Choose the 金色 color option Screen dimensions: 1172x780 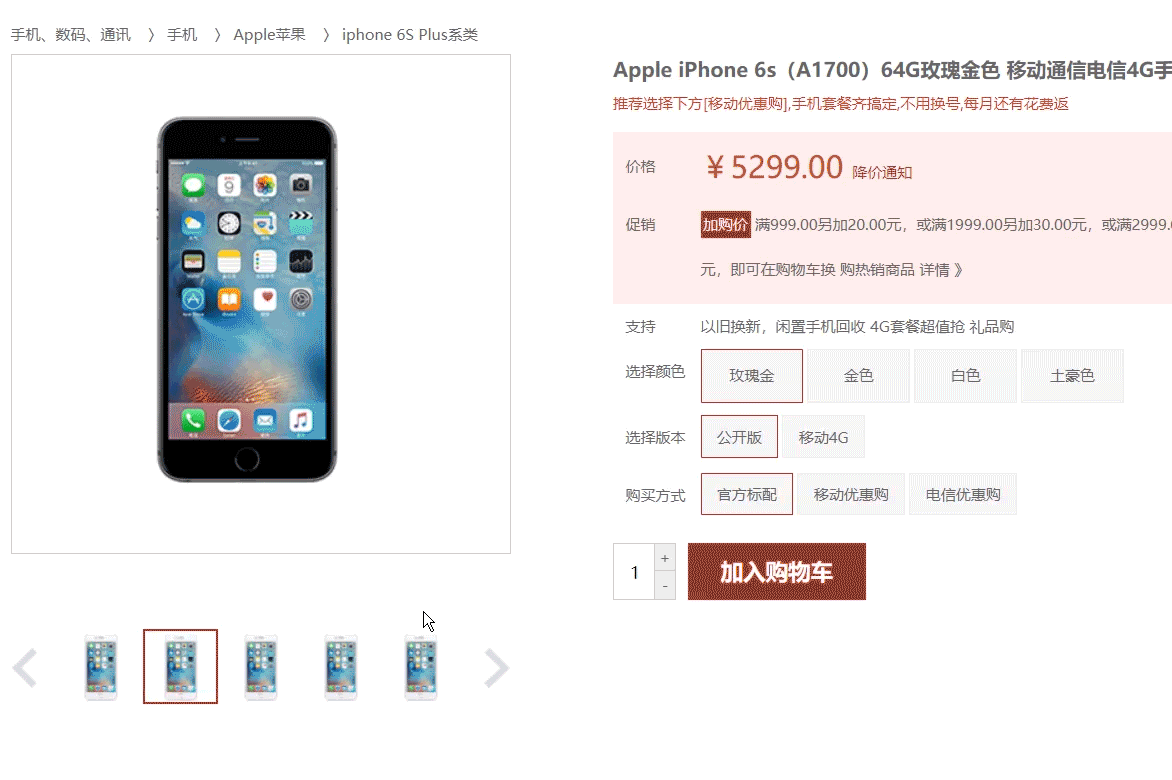tap(859, 376)
